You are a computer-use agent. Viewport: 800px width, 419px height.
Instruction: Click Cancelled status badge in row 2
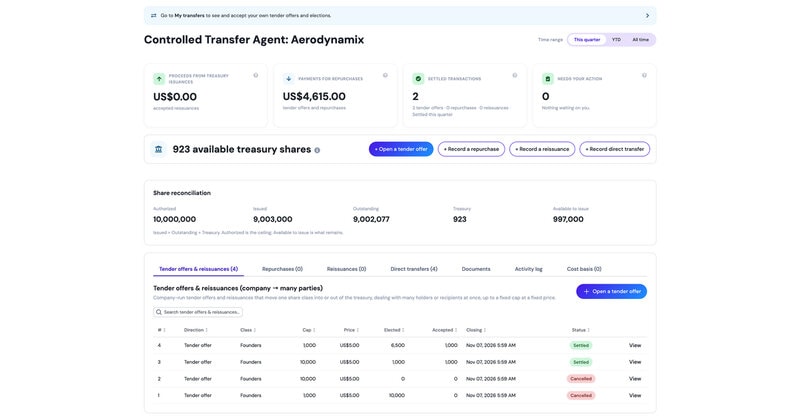(581, 379)
